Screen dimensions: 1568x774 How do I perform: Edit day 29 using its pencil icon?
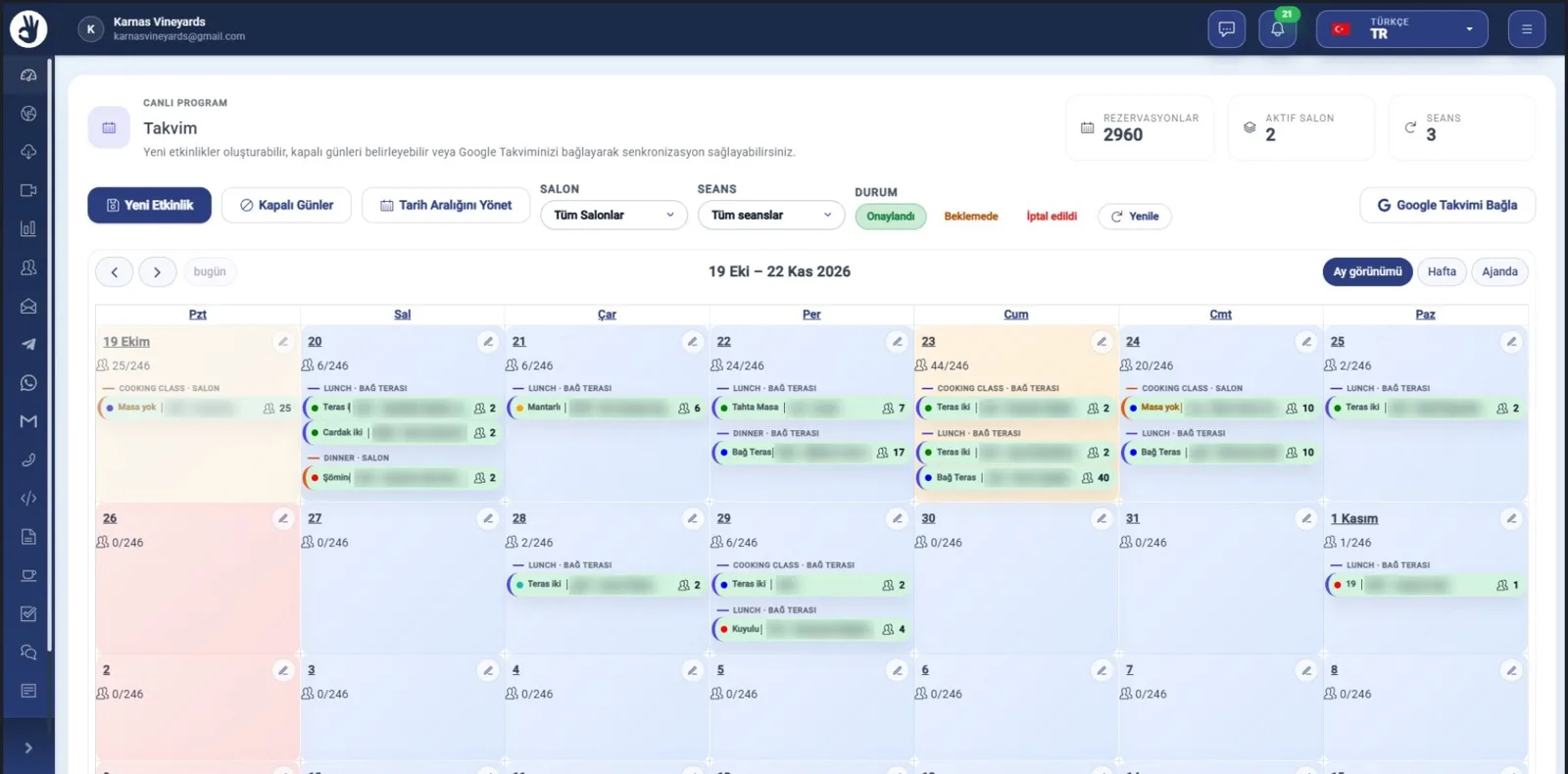[897, 518]
